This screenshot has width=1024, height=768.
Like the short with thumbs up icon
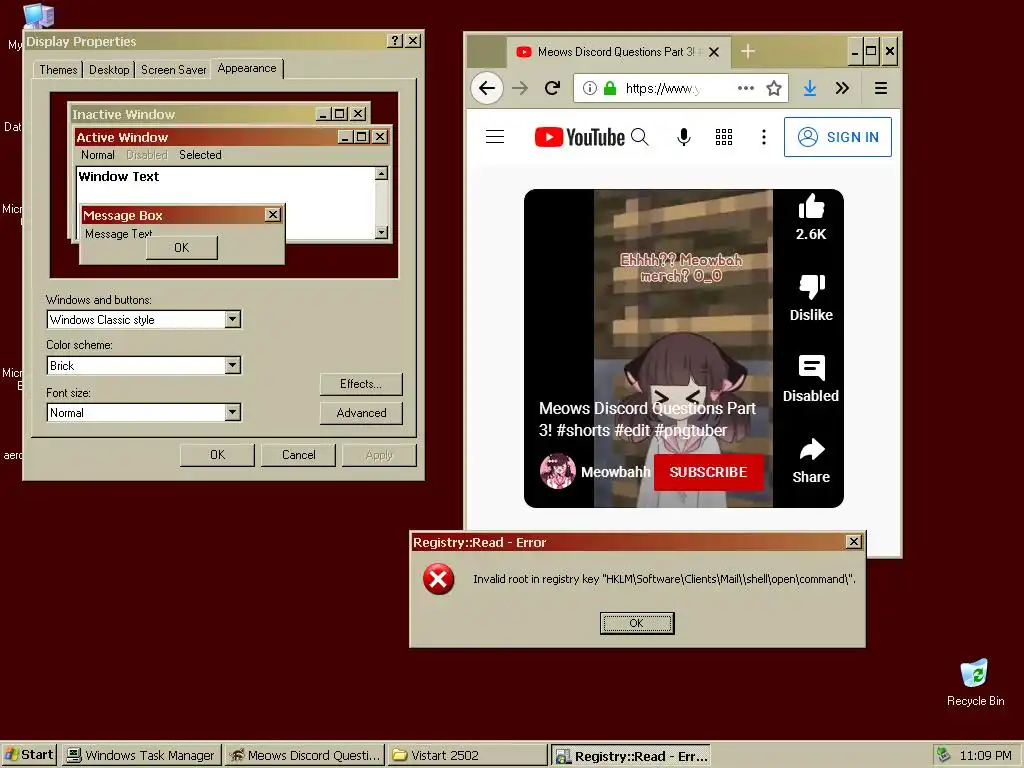click(811, 206)
